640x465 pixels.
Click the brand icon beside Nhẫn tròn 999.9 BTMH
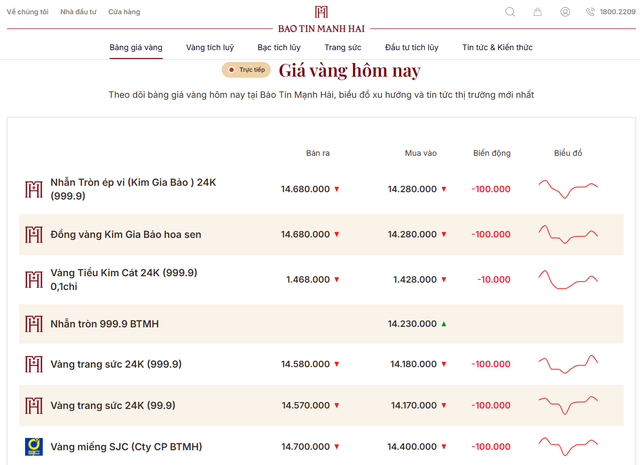(33, 324)
